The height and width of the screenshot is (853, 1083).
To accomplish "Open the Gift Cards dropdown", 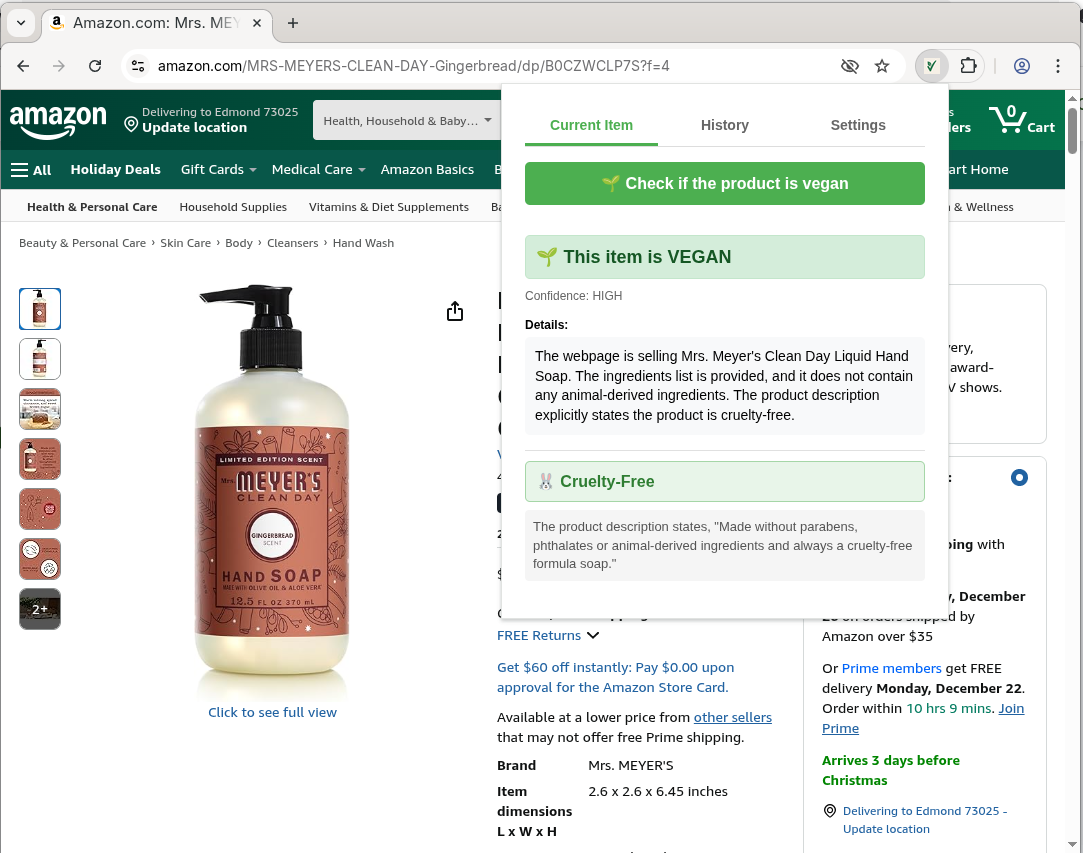I will pyautogui.click(x=218, y=170).
